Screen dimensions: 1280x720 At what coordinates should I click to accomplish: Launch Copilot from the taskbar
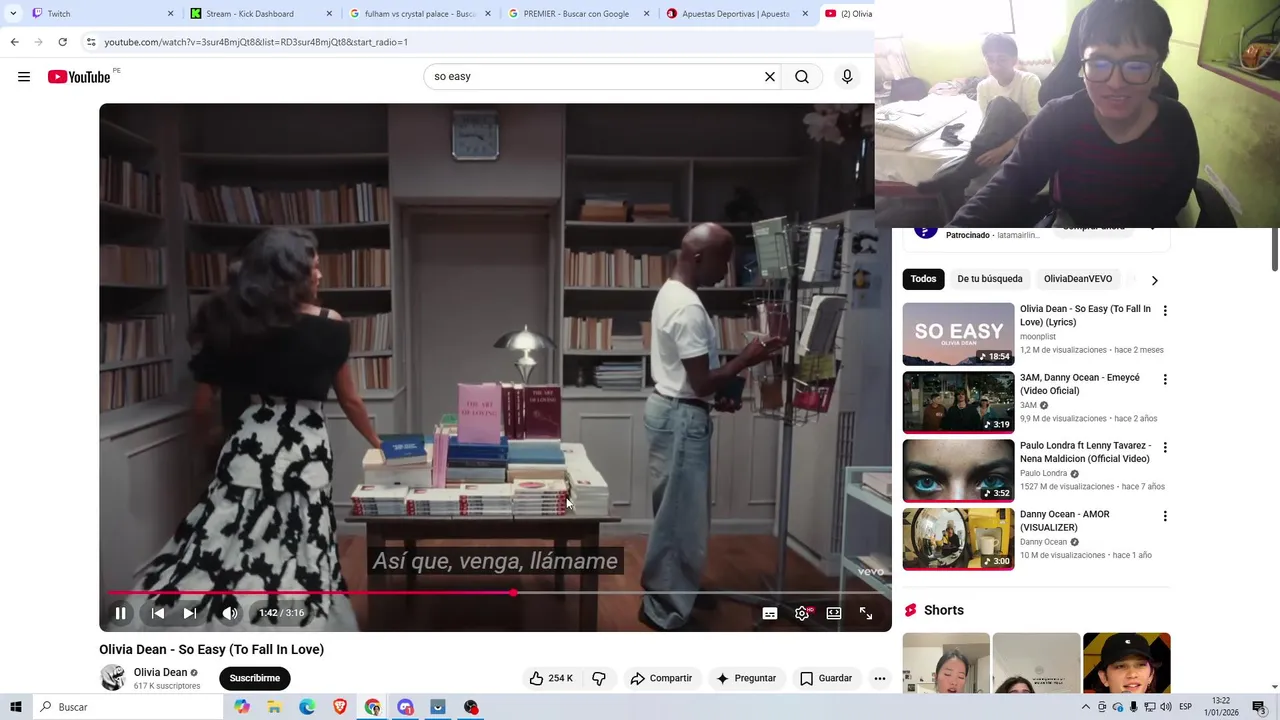point(242,707)
